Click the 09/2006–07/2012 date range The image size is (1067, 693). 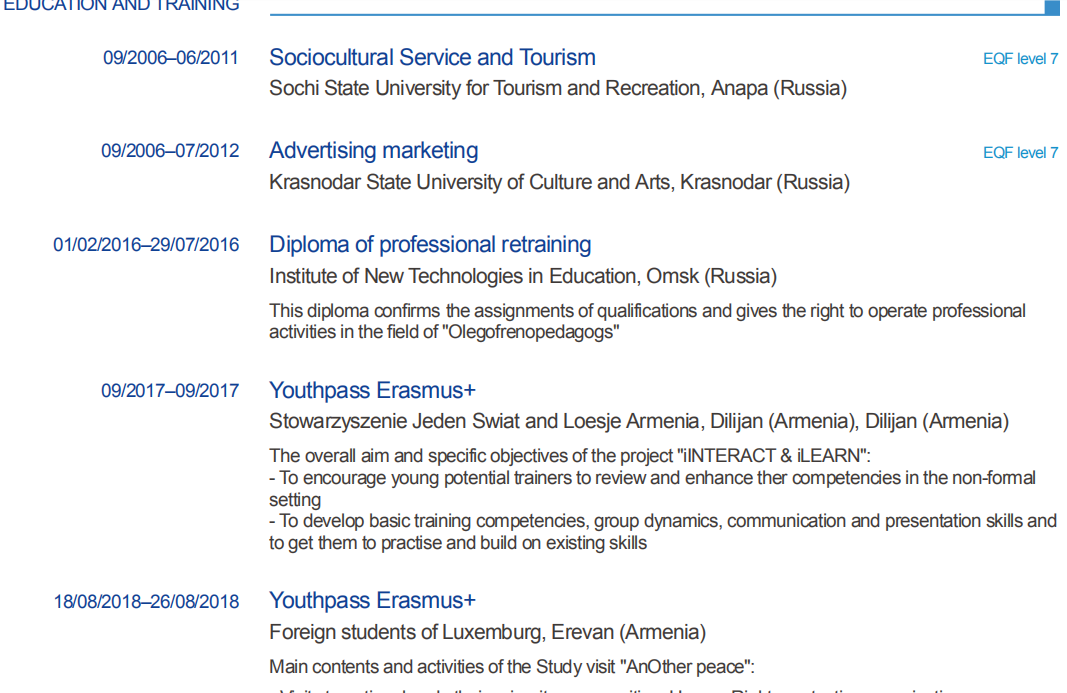click(x=170, y=152)
